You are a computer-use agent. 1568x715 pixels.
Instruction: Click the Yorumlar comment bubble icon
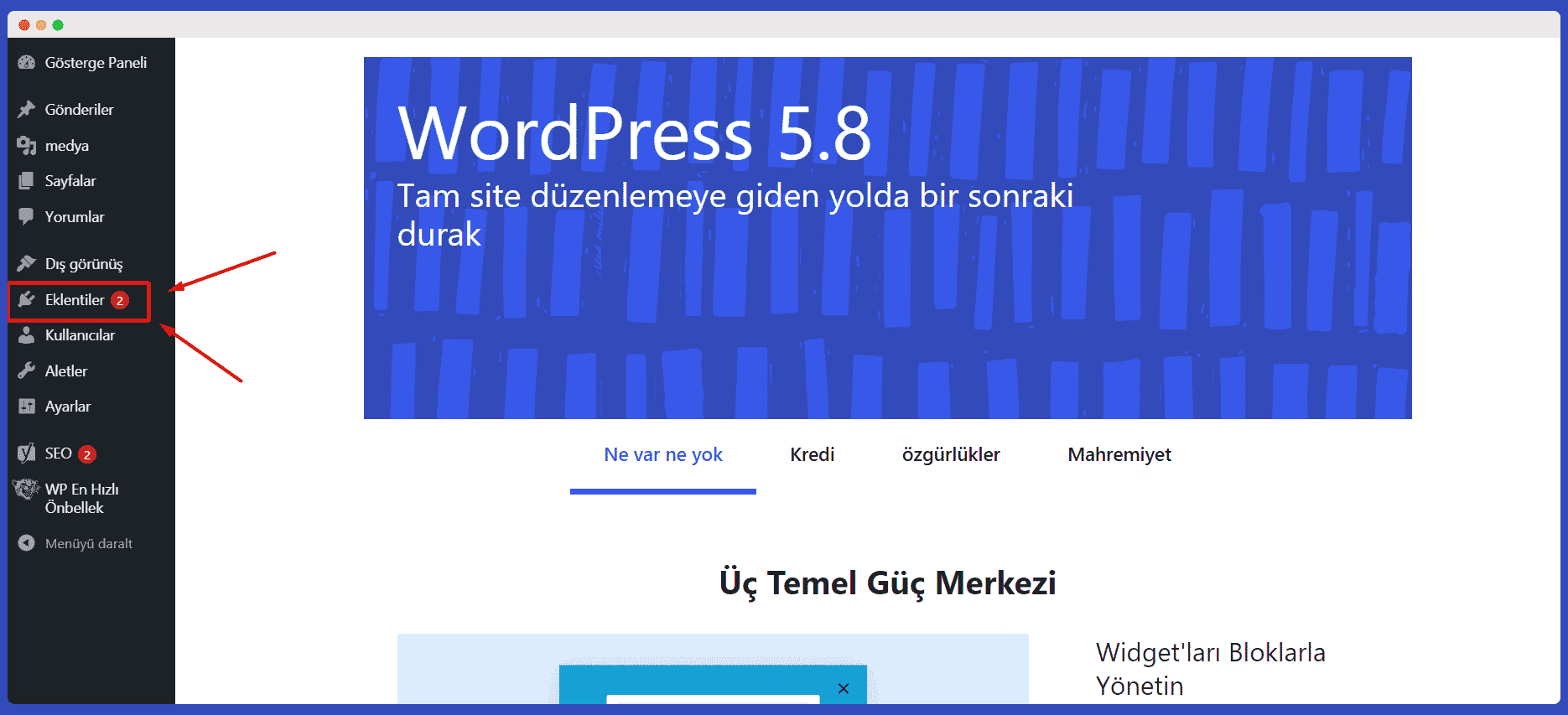pyautogui.click(x=26, y=217)
